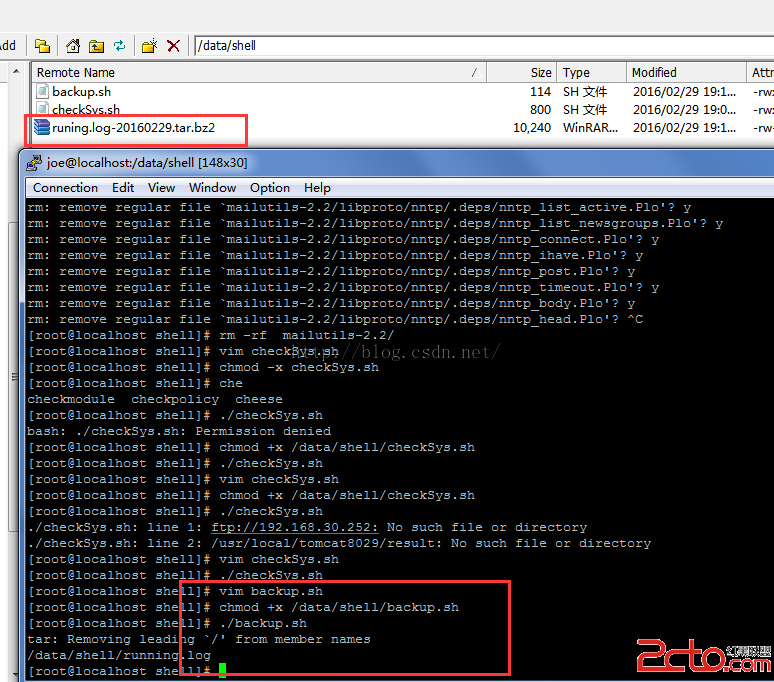Click the left pane scroll-up arrow
The image size is (774, 682).
16,72
